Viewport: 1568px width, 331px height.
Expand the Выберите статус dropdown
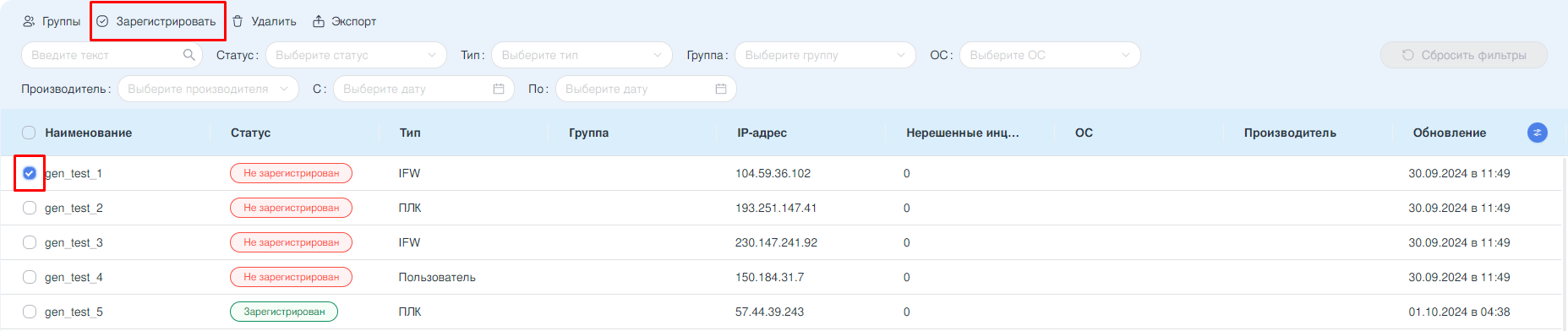coord(356,55)
